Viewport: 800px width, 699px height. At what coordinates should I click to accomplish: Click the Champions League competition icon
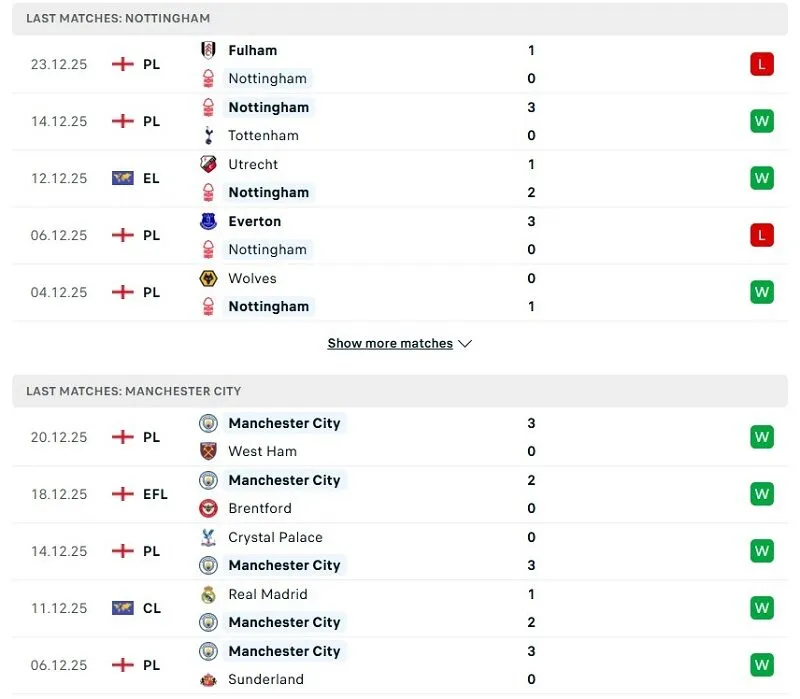(x=123, y=608)
